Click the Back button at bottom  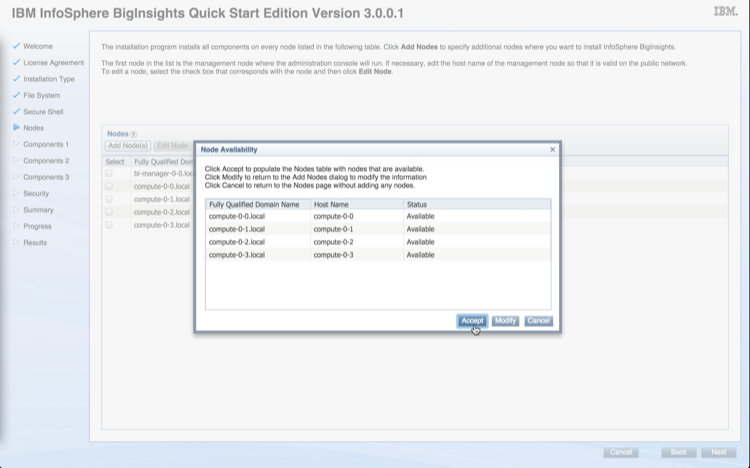coord(678,452)
